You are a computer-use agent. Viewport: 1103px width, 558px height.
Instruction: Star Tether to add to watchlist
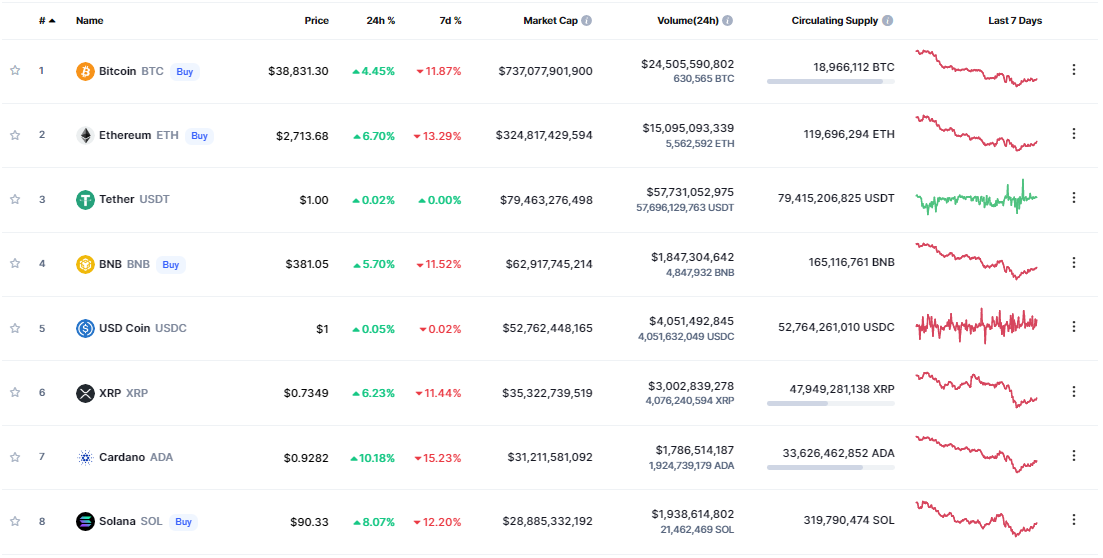pos(15,199)
